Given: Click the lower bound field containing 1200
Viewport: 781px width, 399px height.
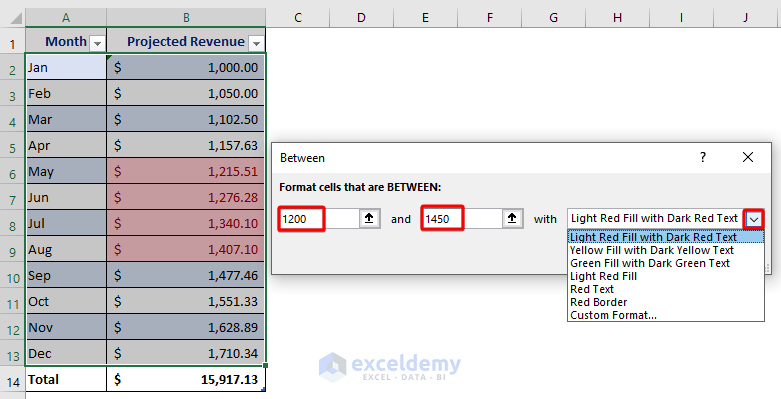Looking at the screenshot, I should click(319, 219).
